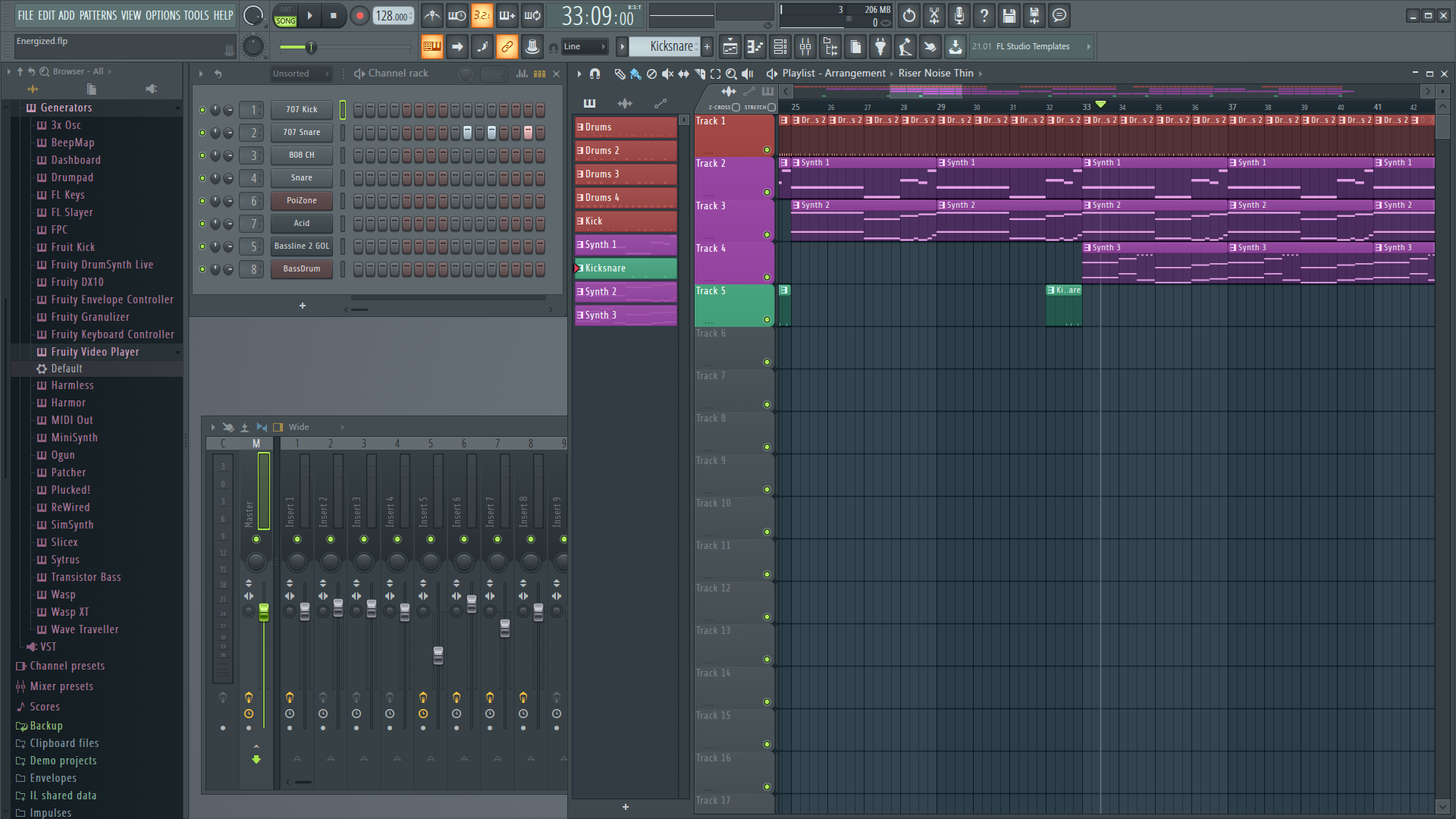
Task: Select the playlist pencil draw tool
Action: coord(620,74)
